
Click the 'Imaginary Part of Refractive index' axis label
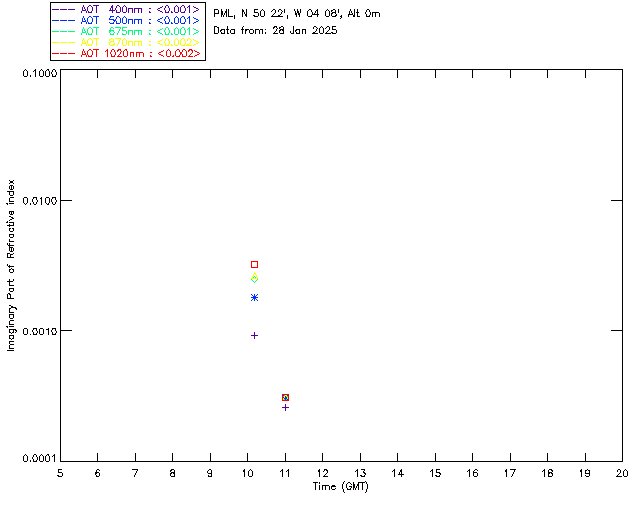click(x=11, y=265)
